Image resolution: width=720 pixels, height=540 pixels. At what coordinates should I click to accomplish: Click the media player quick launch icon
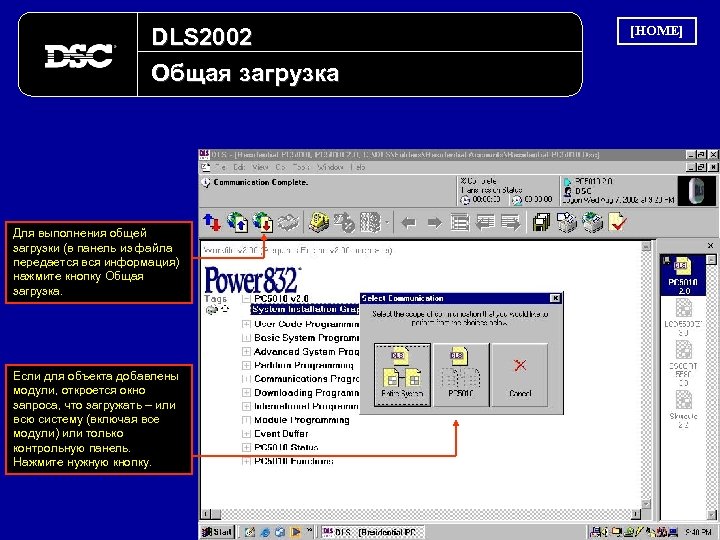tap(295, 532)
